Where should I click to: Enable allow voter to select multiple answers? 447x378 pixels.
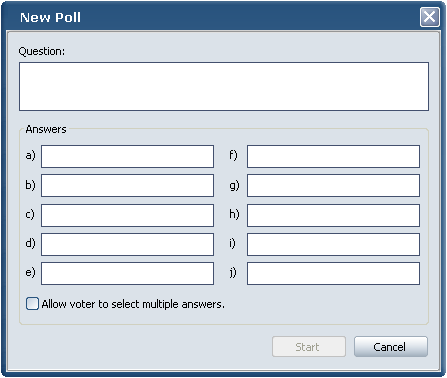click(x=32, y=304)
